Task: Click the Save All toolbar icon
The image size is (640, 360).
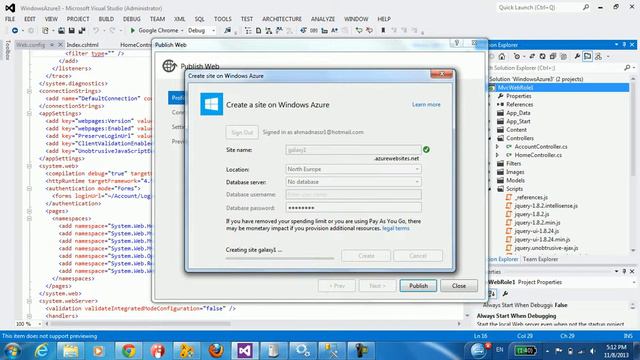Action: (x=82, y=31)
